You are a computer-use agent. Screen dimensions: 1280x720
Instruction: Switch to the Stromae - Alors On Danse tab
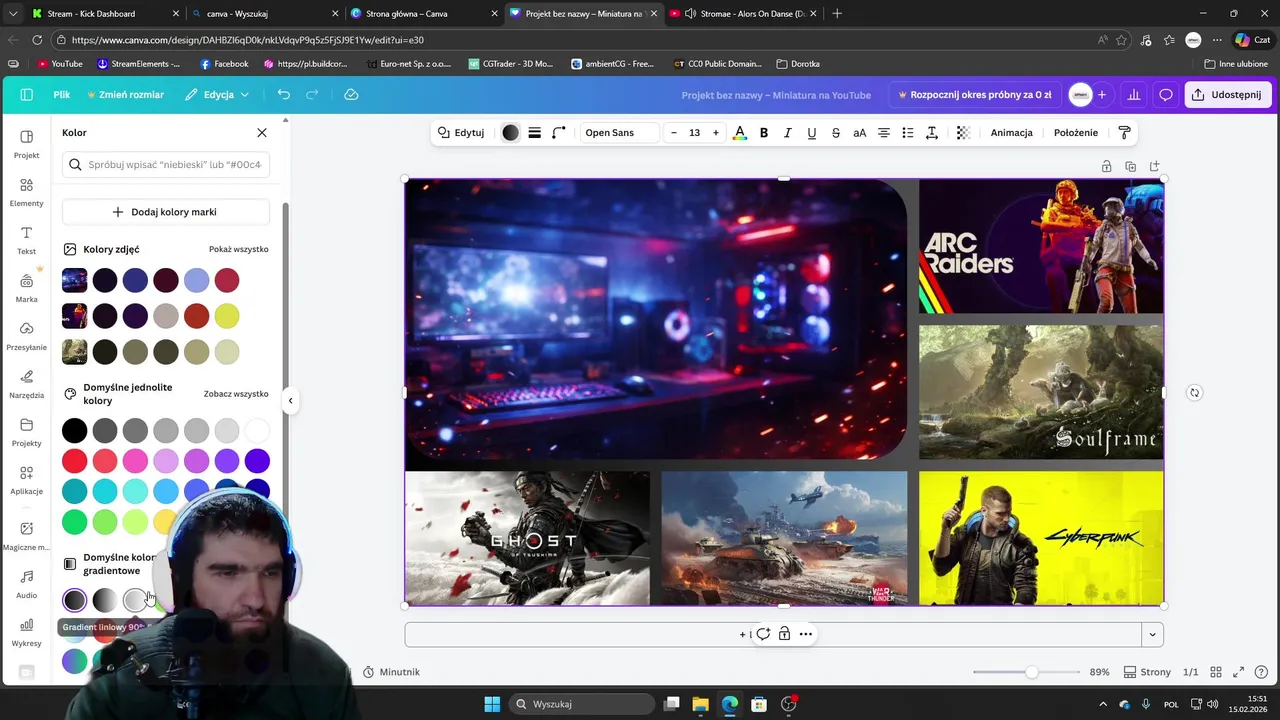click(x=741, y=14)
